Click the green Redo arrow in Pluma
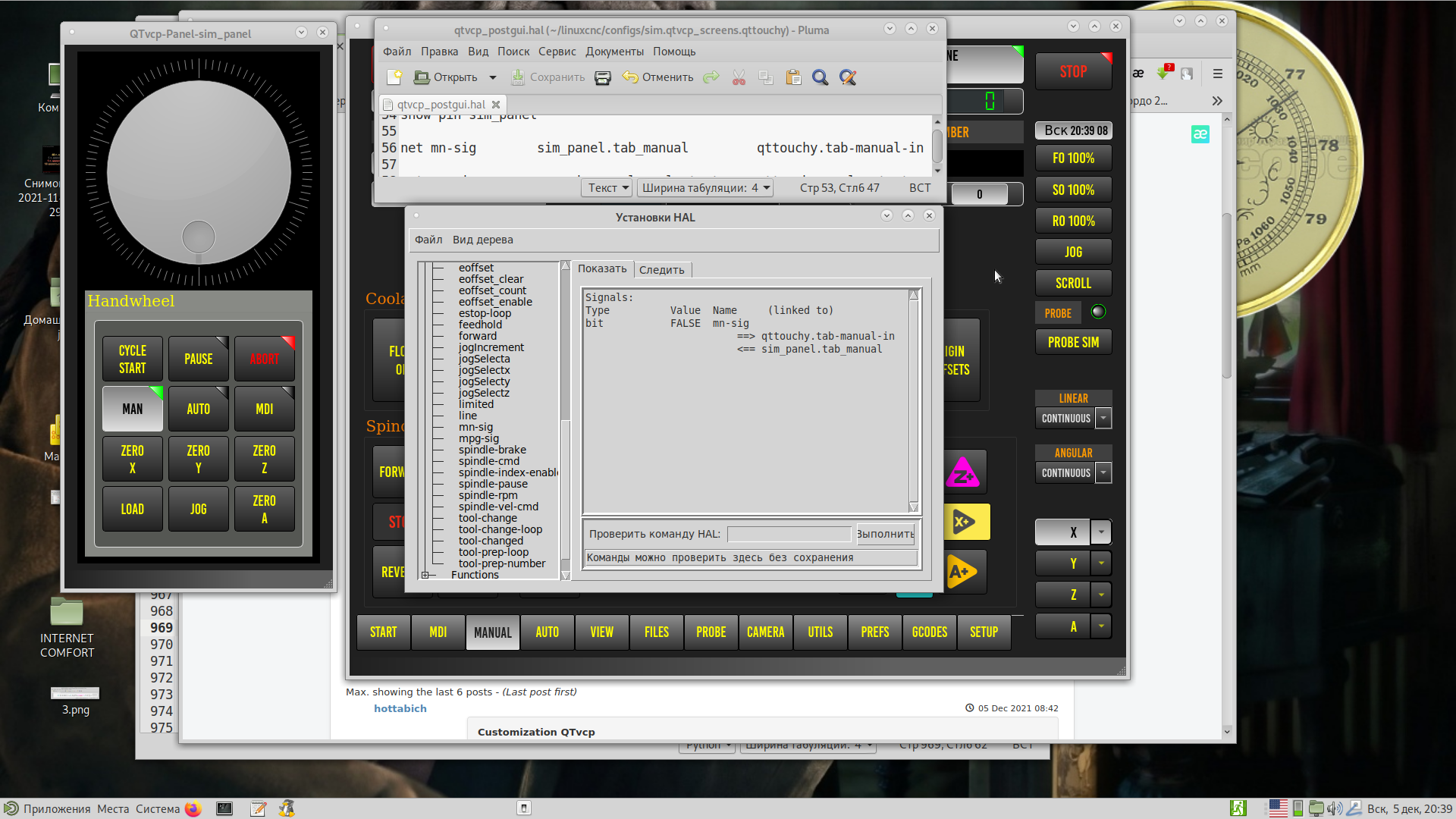 (711, 77)
